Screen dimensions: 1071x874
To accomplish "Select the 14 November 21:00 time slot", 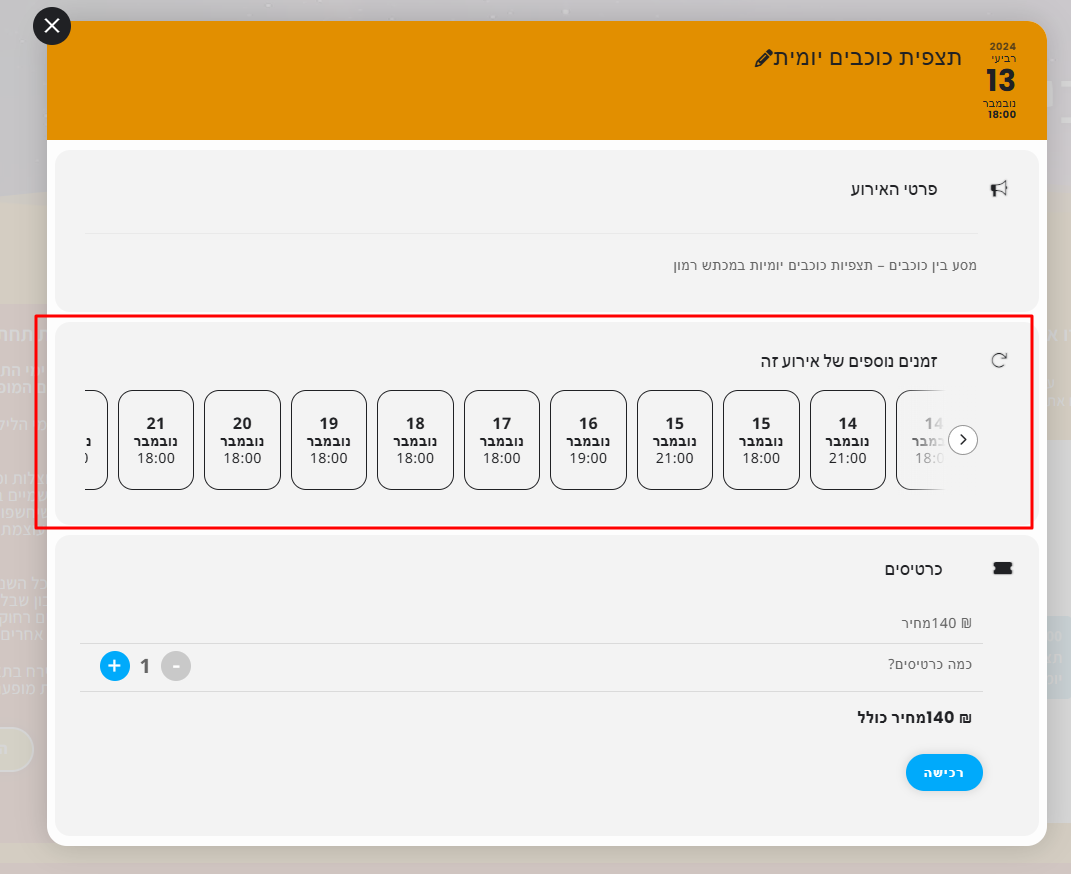I will click(x=848, y=440).
